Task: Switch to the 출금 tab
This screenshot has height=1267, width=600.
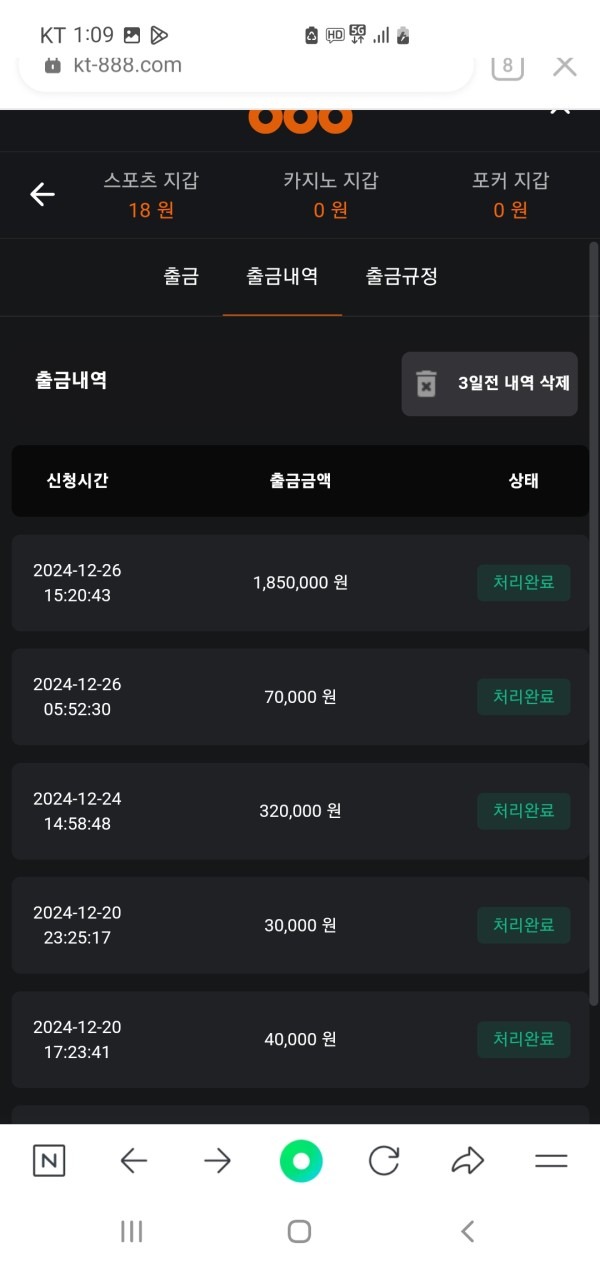Action: pos(181,277)
